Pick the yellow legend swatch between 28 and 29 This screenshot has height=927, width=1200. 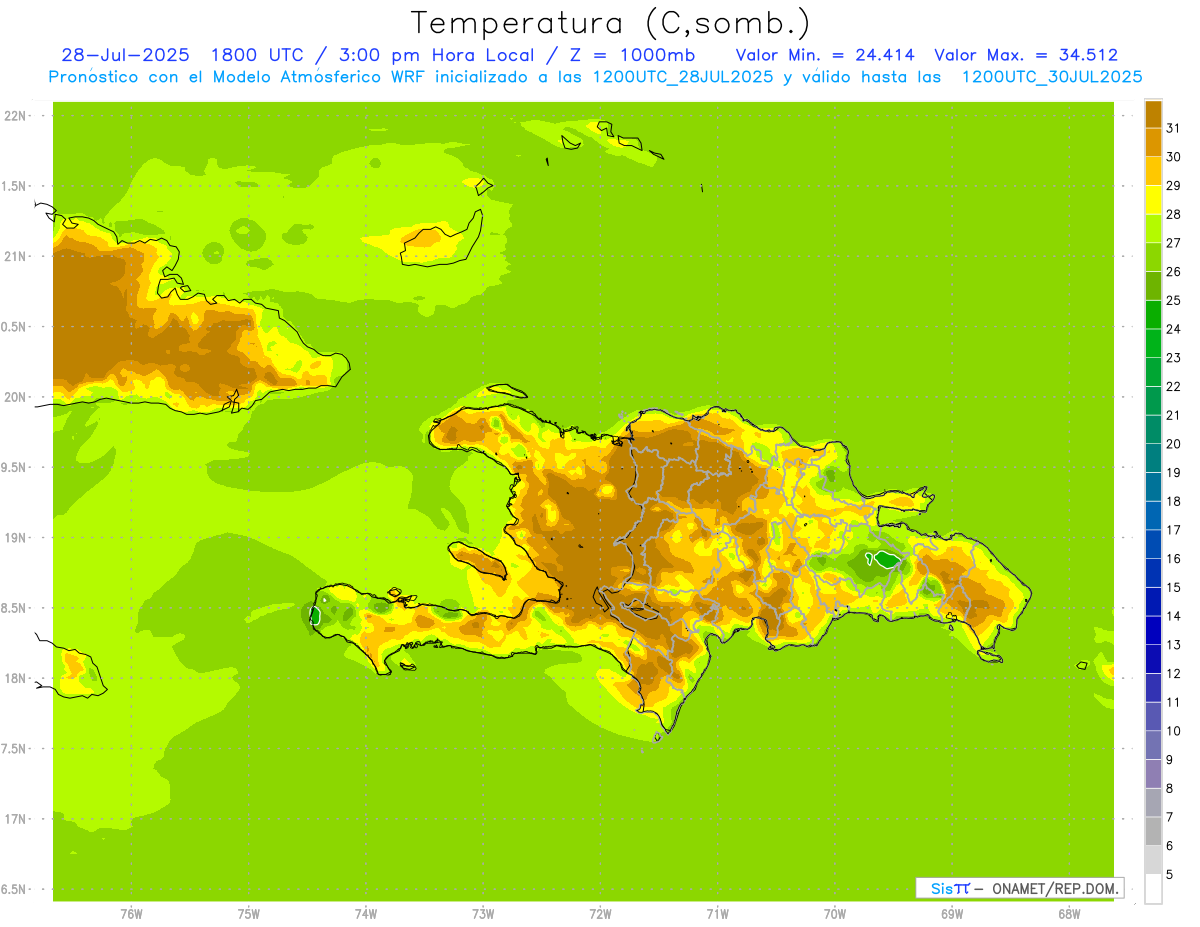pyautogui.click(x=1153, y=200)
